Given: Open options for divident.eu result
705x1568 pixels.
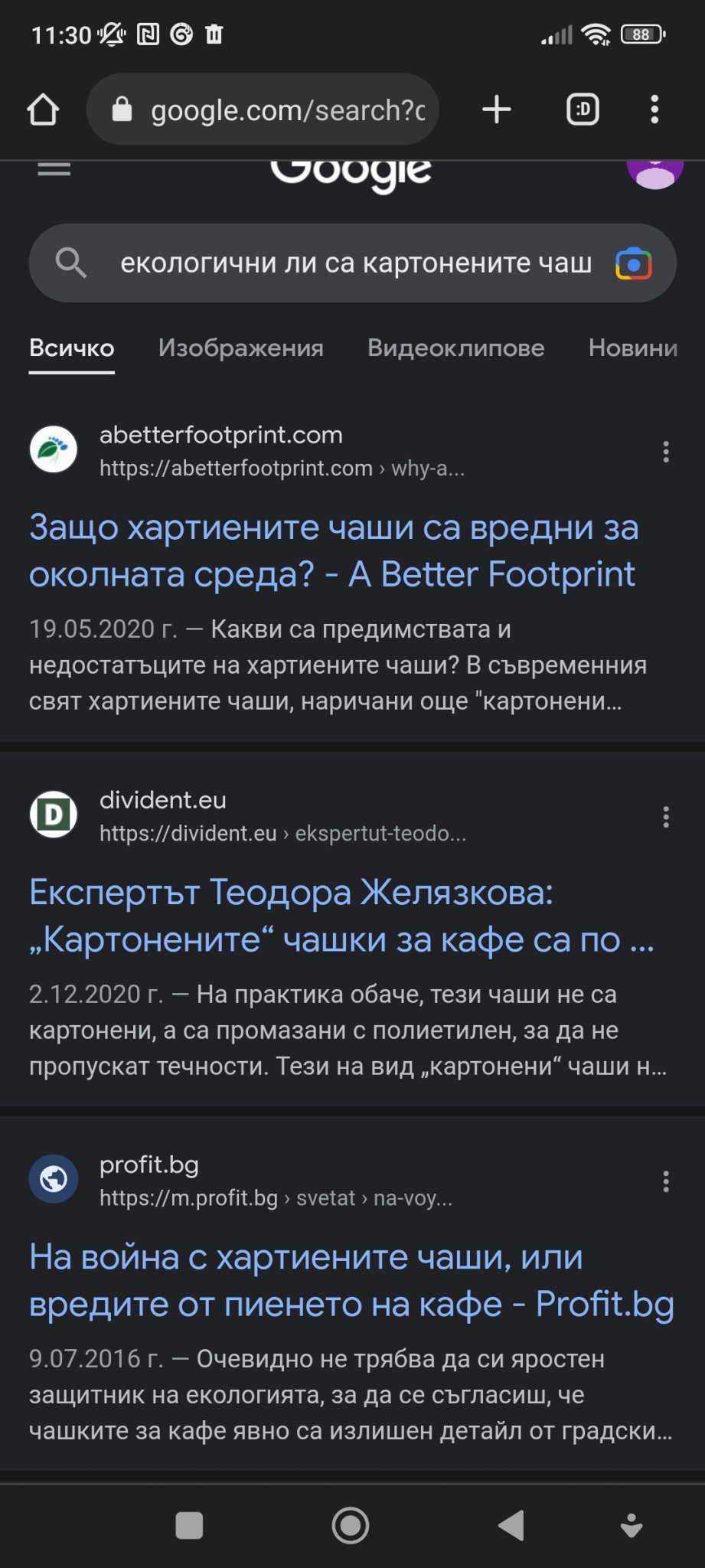Looking at the screenshot, I should pyautogui.click(x=666, y=817).
